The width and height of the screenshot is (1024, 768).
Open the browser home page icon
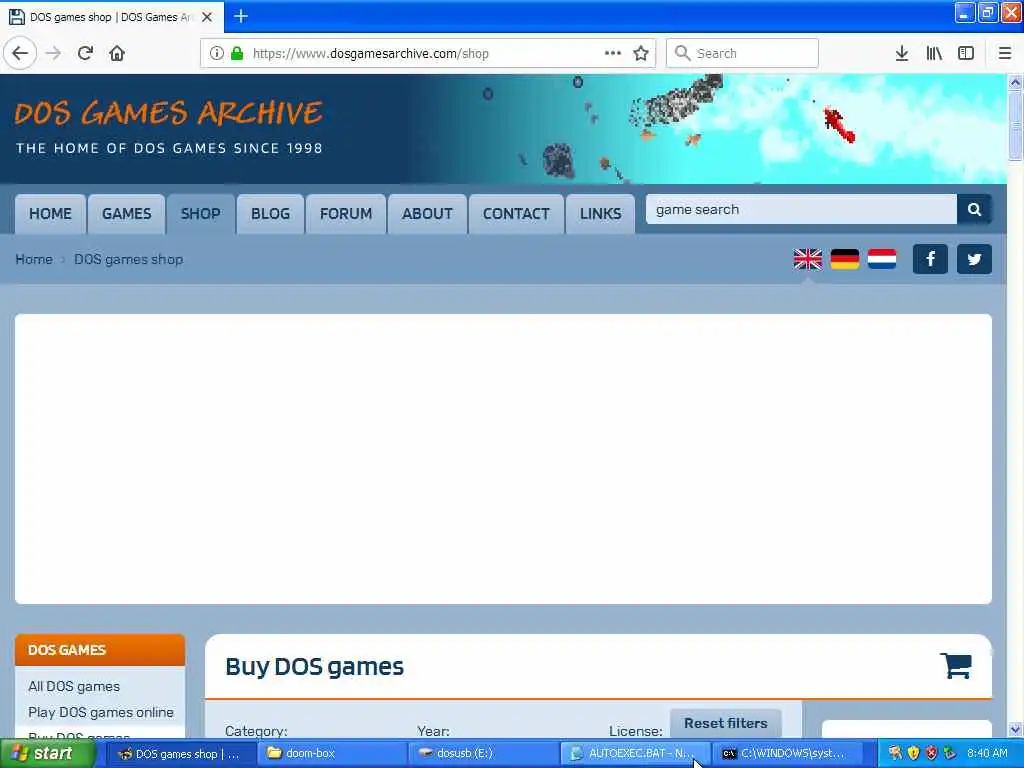[117, 53]
